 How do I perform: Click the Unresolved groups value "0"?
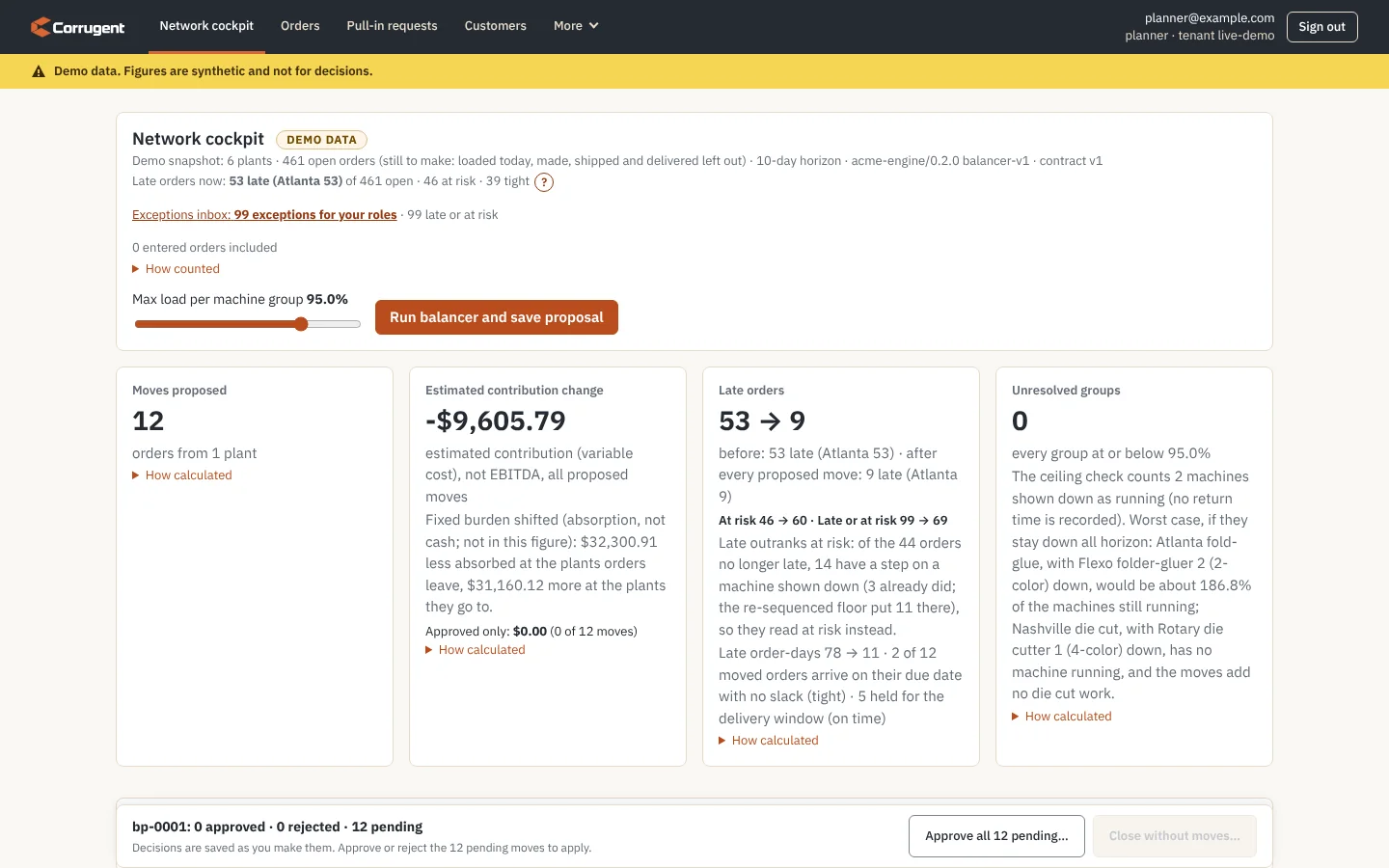tap(1020, 421)
